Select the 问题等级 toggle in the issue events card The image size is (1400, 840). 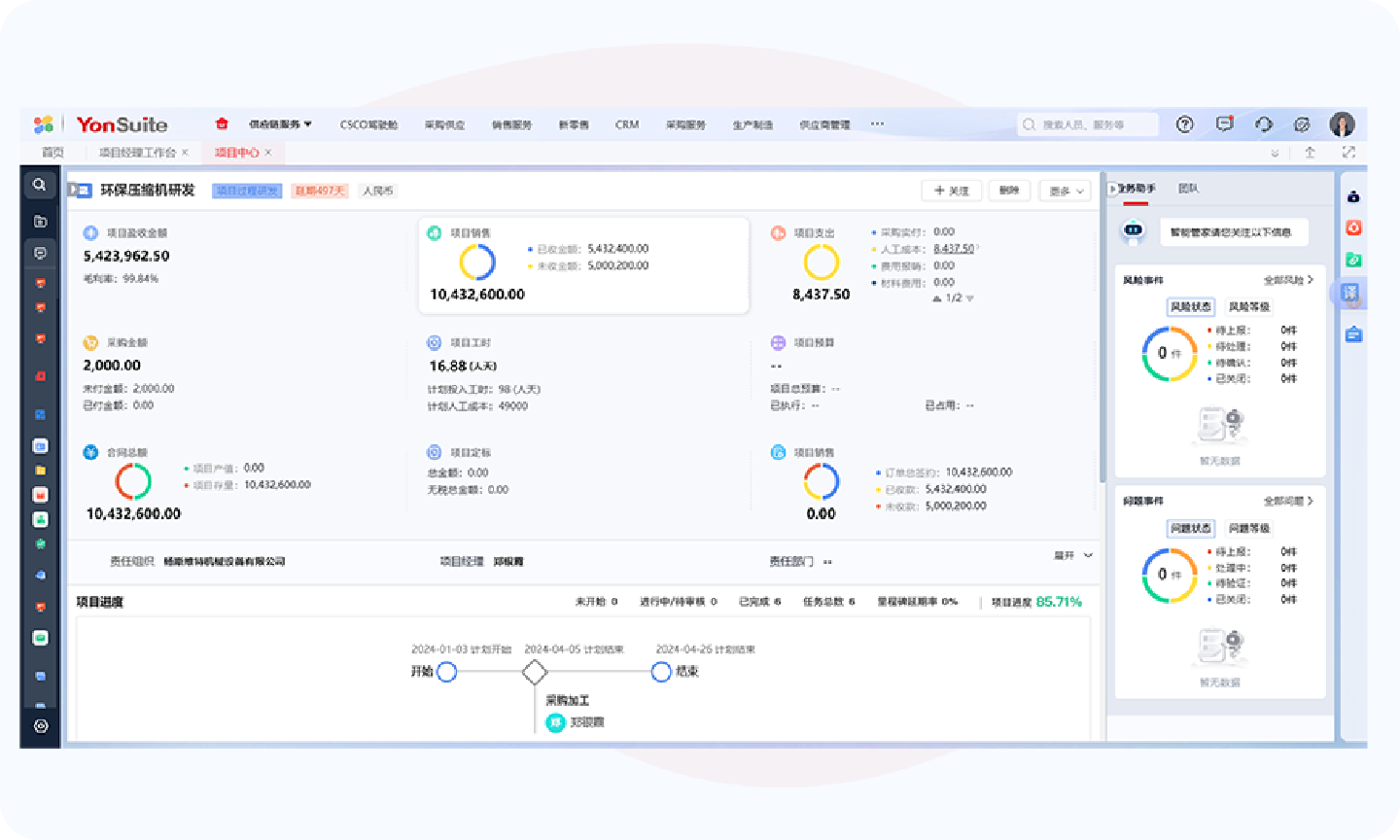[1248, 529]
